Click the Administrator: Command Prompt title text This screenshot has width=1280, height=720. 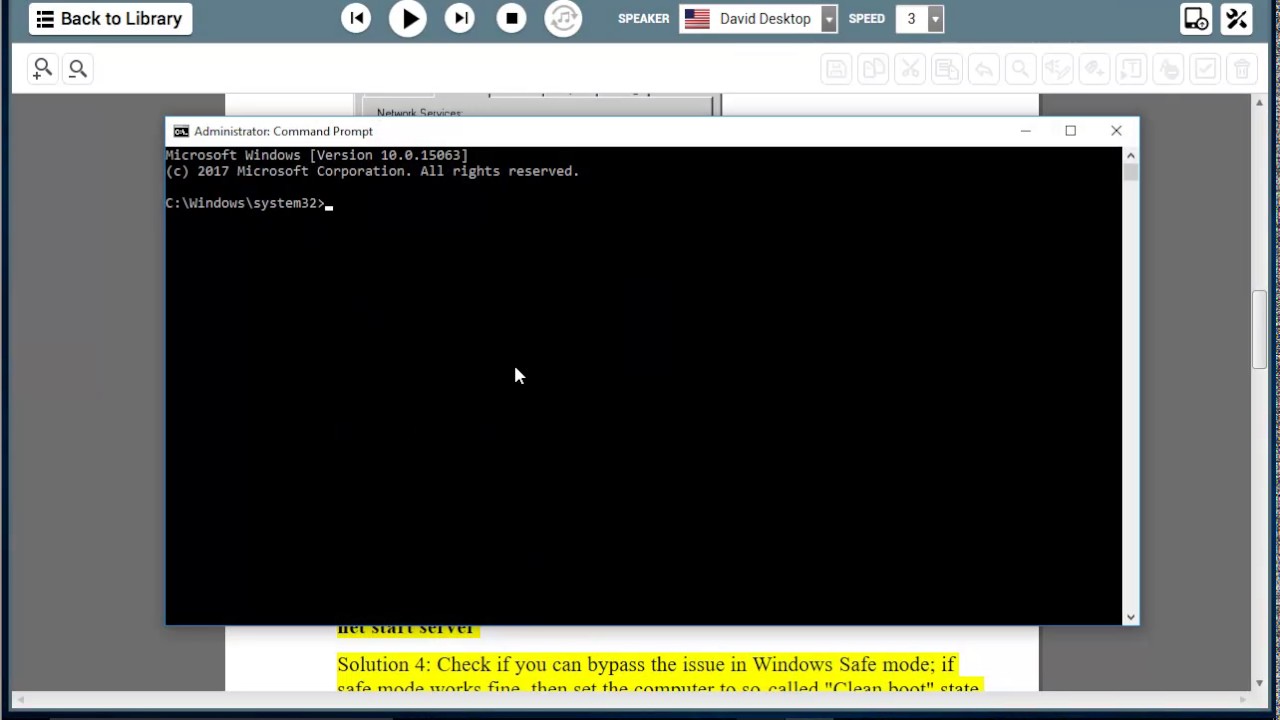tap(283, 131)
